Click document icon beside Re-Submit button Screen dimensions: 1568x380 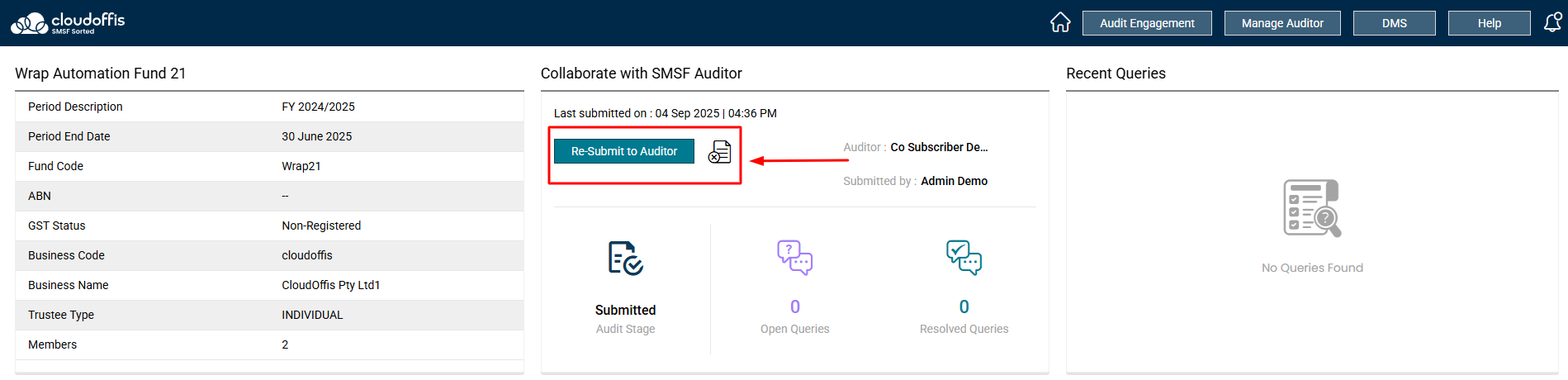click(x=720, y=152)
